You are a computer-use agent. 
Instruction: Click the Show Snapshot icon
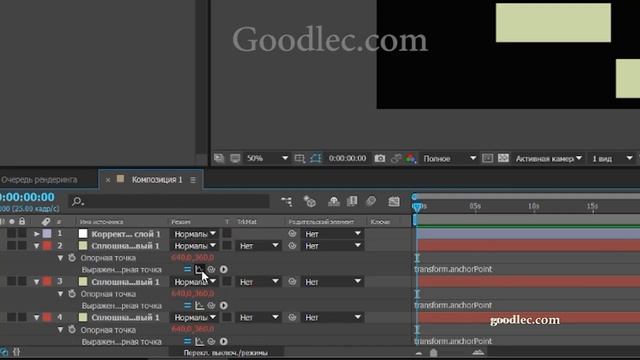pyautogui.click(x=396, y=158)
